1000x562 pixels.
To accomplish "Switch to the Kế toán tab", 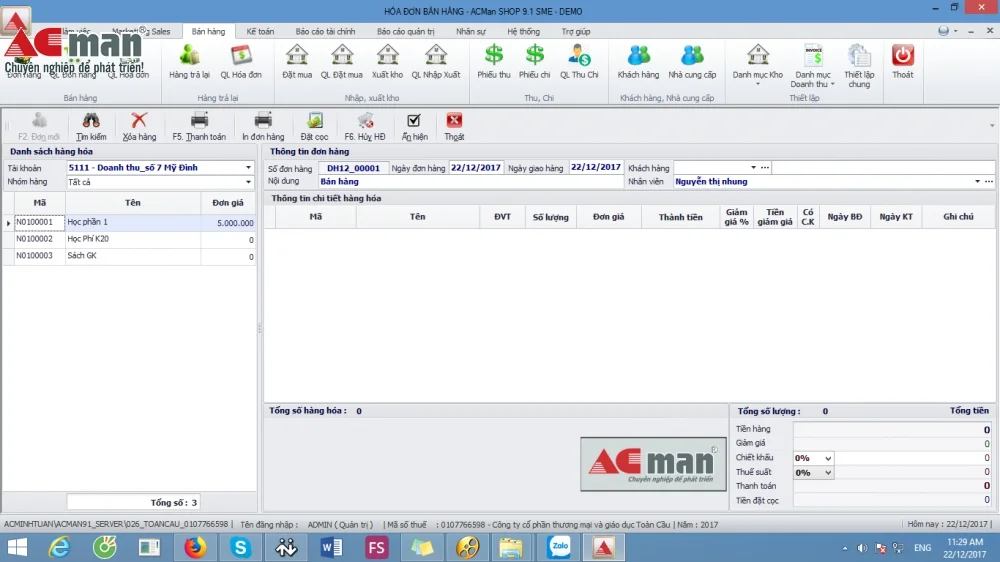I will (x=260, y=31).
